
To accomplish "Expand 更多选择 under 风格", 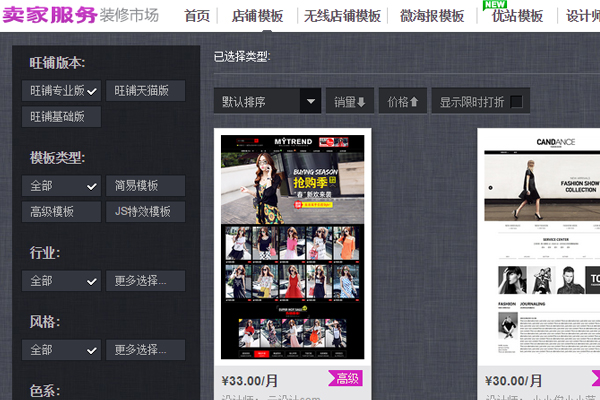I will pyautogui.click(x=145, y=350).
